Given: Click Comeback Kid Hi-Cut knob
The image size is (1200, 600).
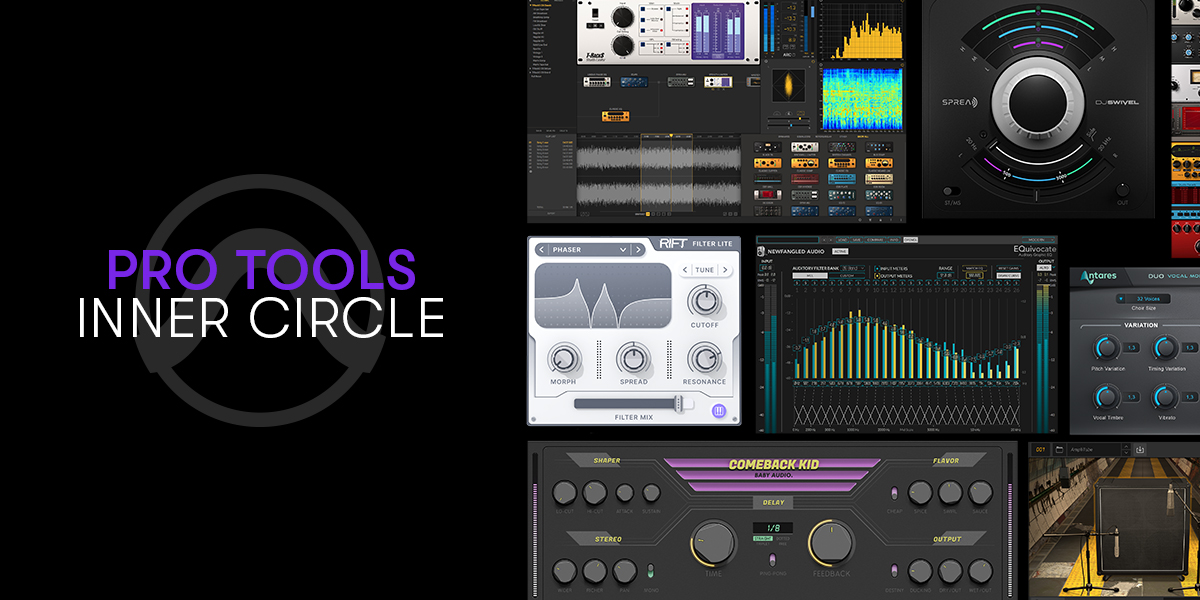Looking at the screenshot, I should point(594,492).
